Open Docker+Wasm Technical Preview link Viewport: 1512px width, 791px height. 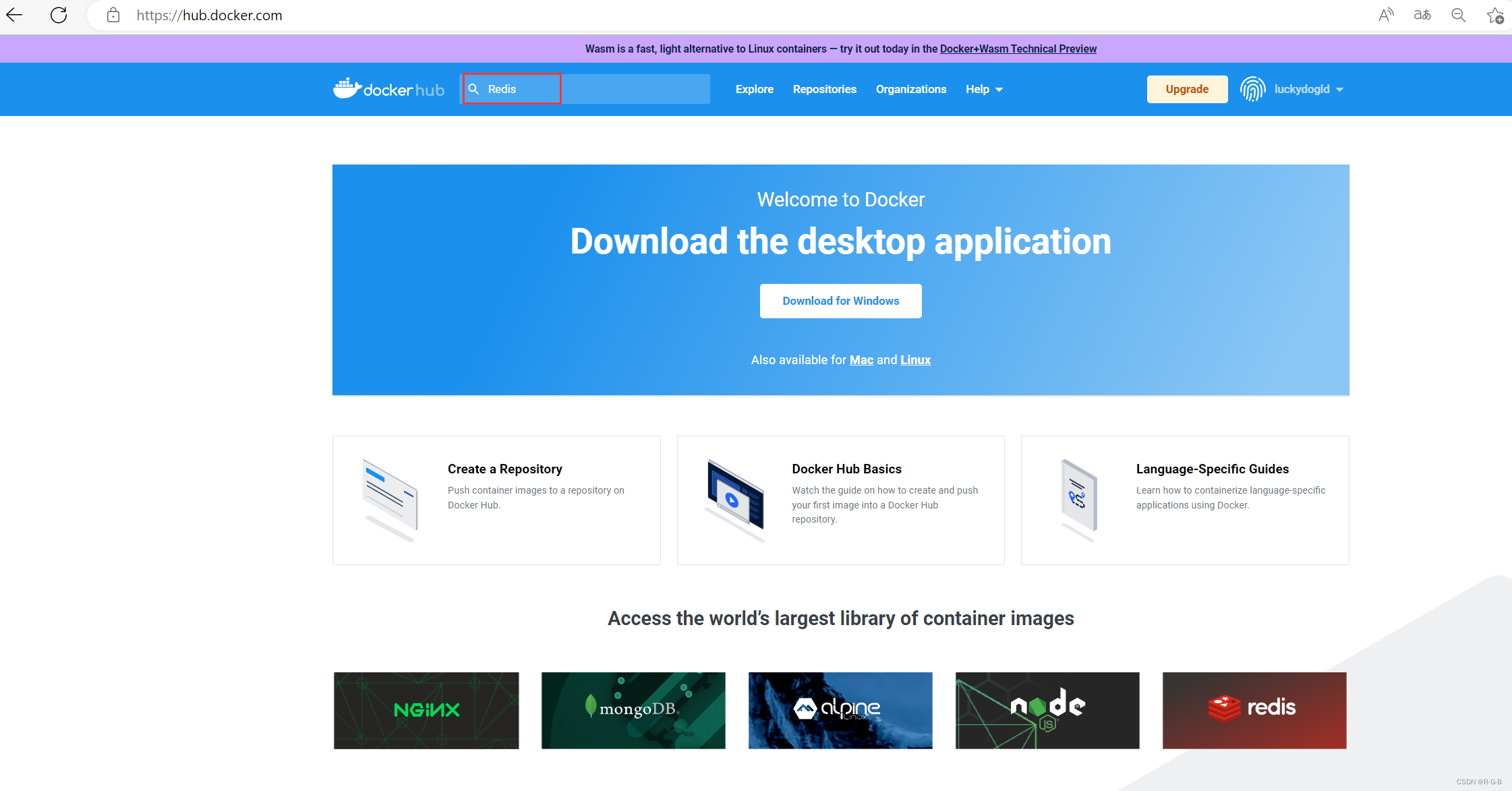[x=1018, y=49]
